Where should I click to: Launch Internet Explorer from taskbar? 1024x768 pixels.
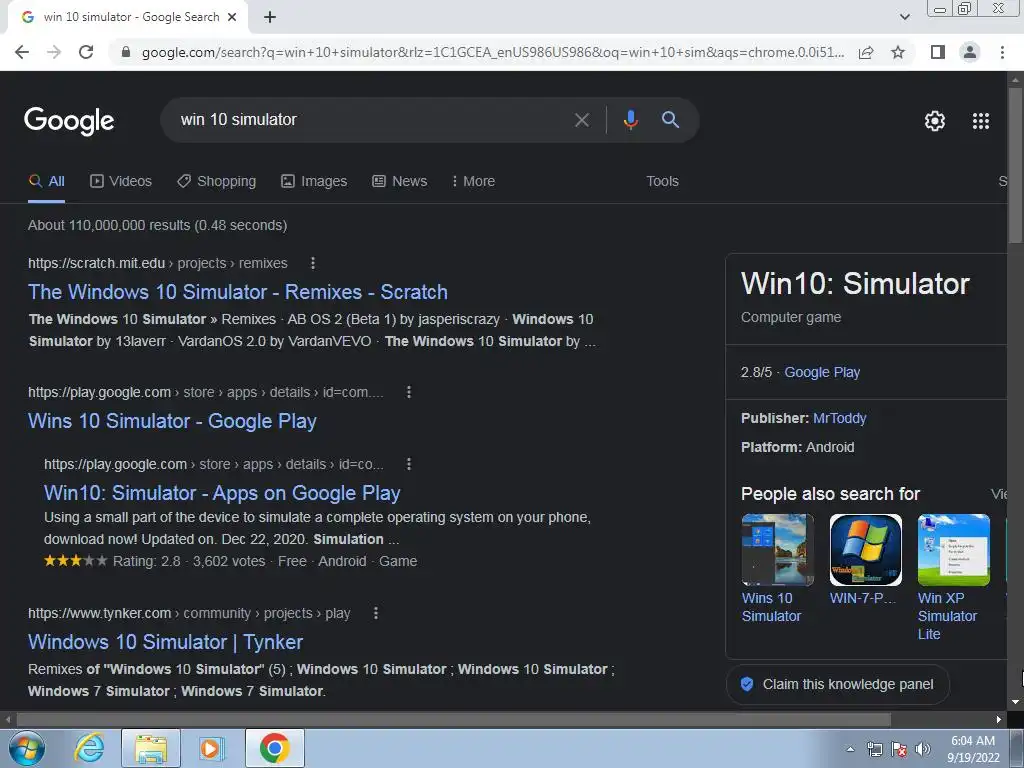89,748
